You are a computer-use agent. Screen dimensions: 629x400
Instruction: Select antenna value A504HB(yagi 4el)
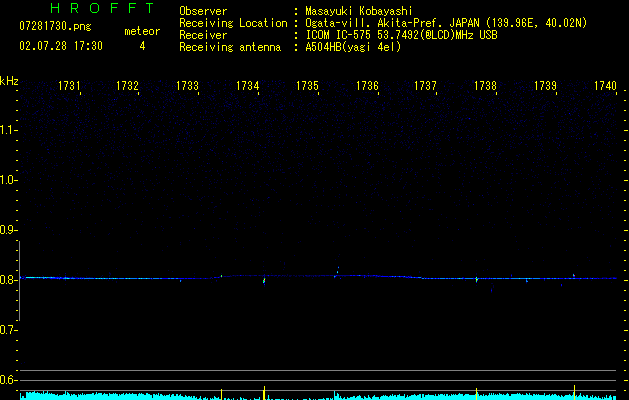[x=353, y=47]
